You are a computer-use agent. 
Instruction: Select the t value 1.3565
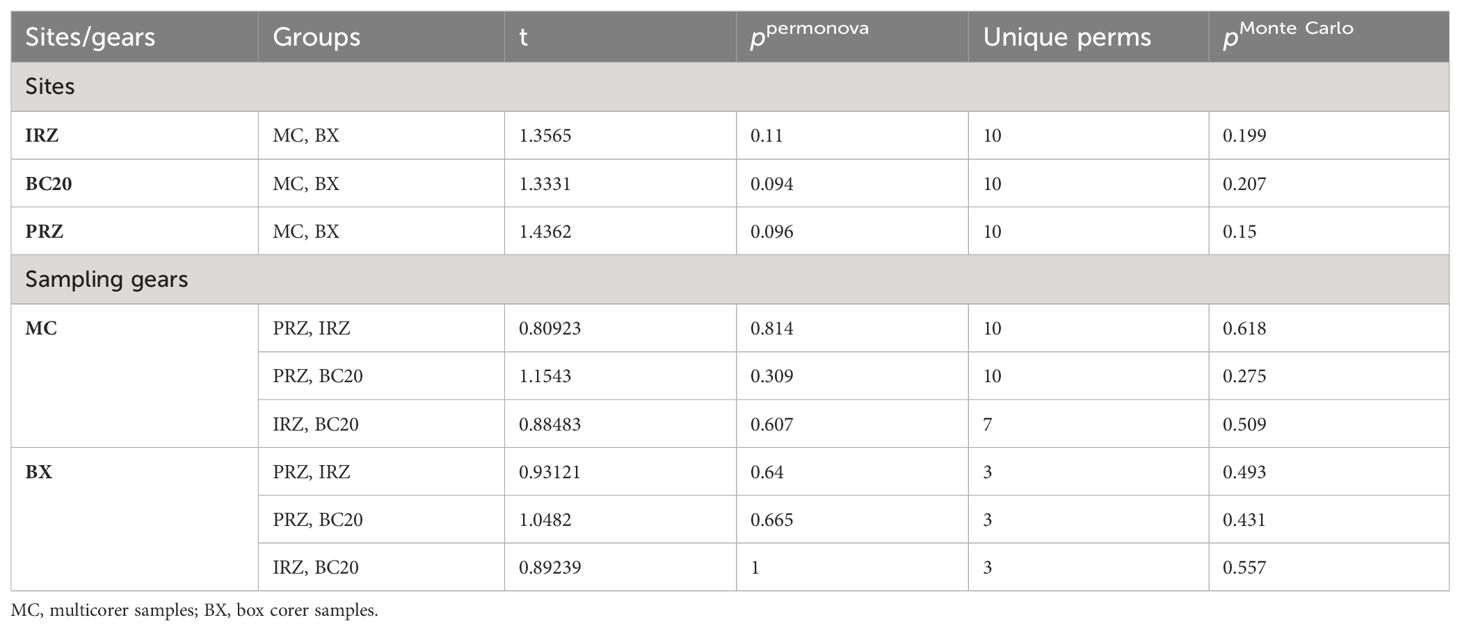coord(545,135)
